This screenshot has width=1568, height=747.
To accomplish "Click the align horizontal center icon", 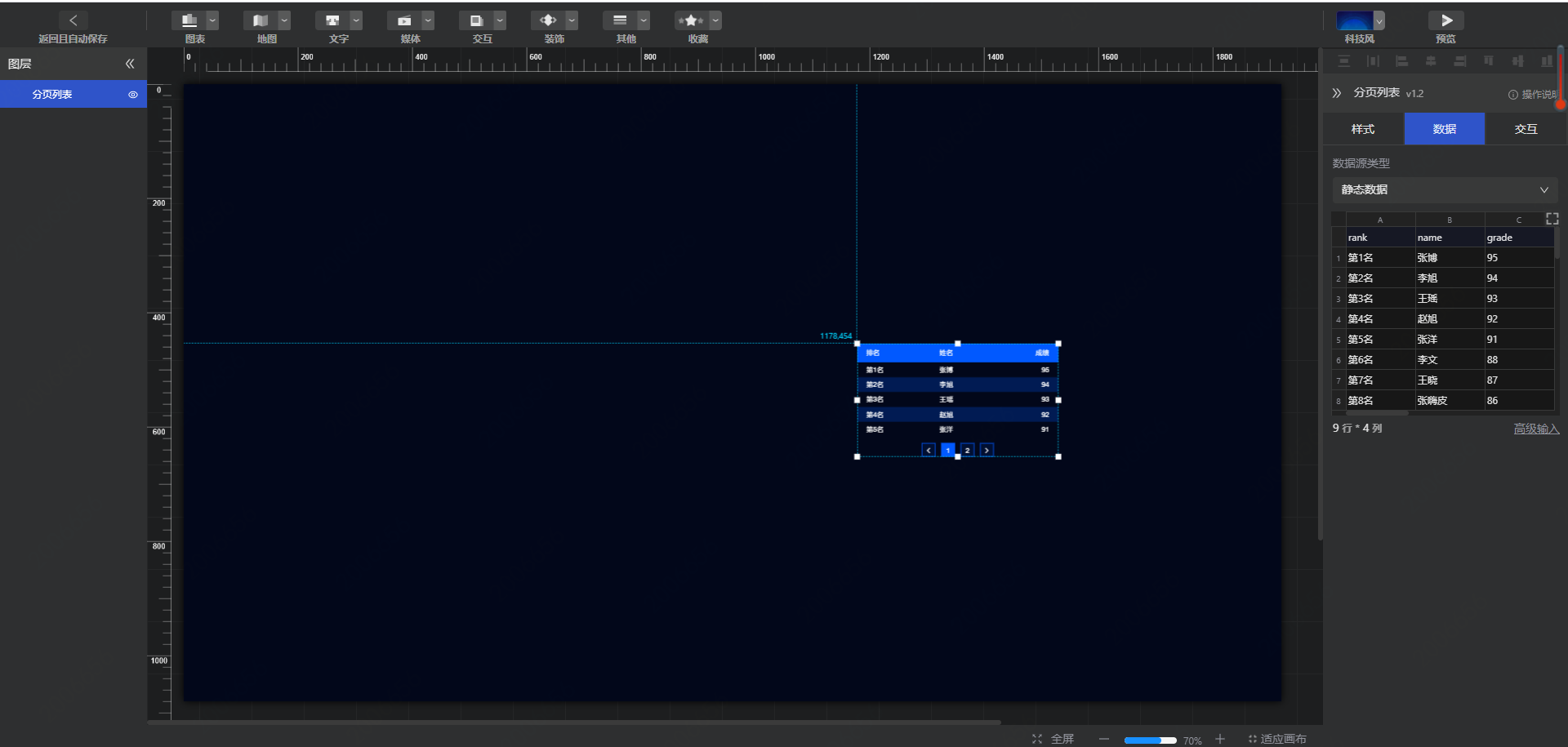I will click(x=1431, y=61).
